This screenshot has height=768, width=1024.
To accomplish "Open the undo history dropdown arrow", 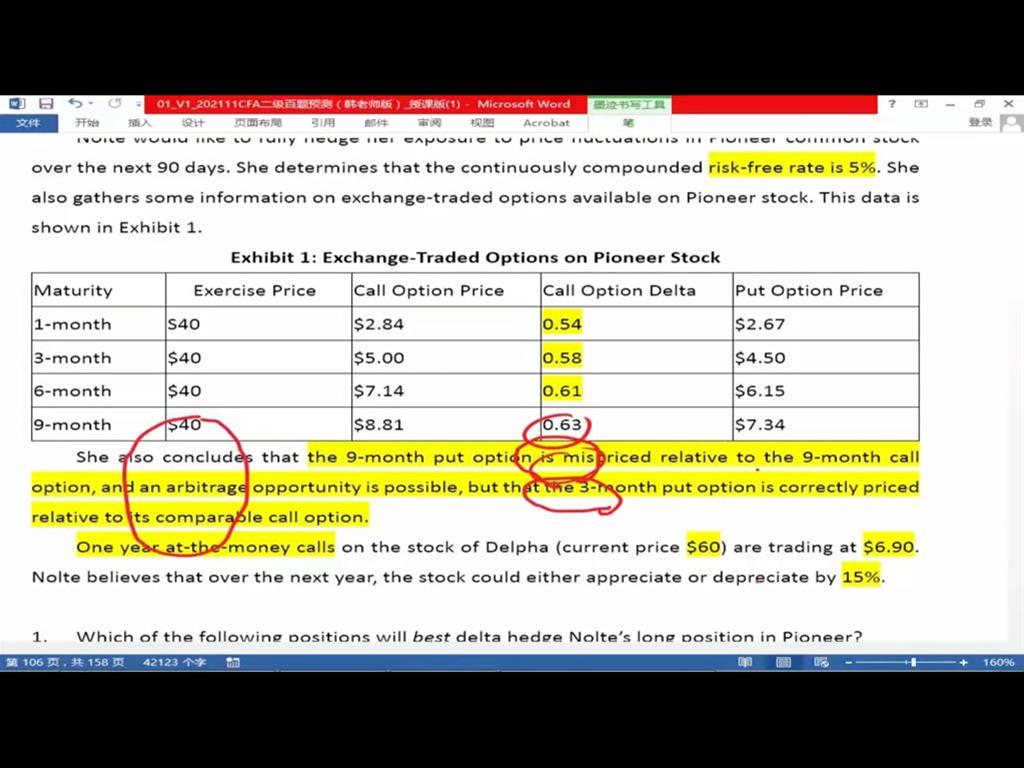I will [91, 104].
